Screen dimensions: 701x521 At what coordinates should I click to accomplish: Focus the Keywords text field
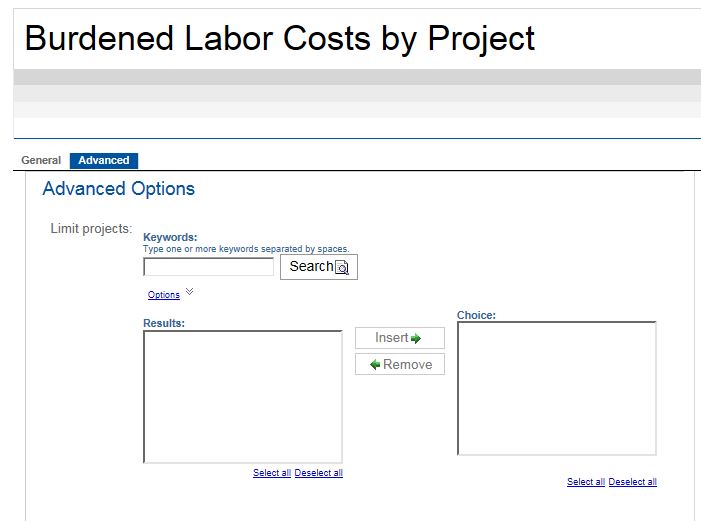pyautogui.click(x=208, y=267)
